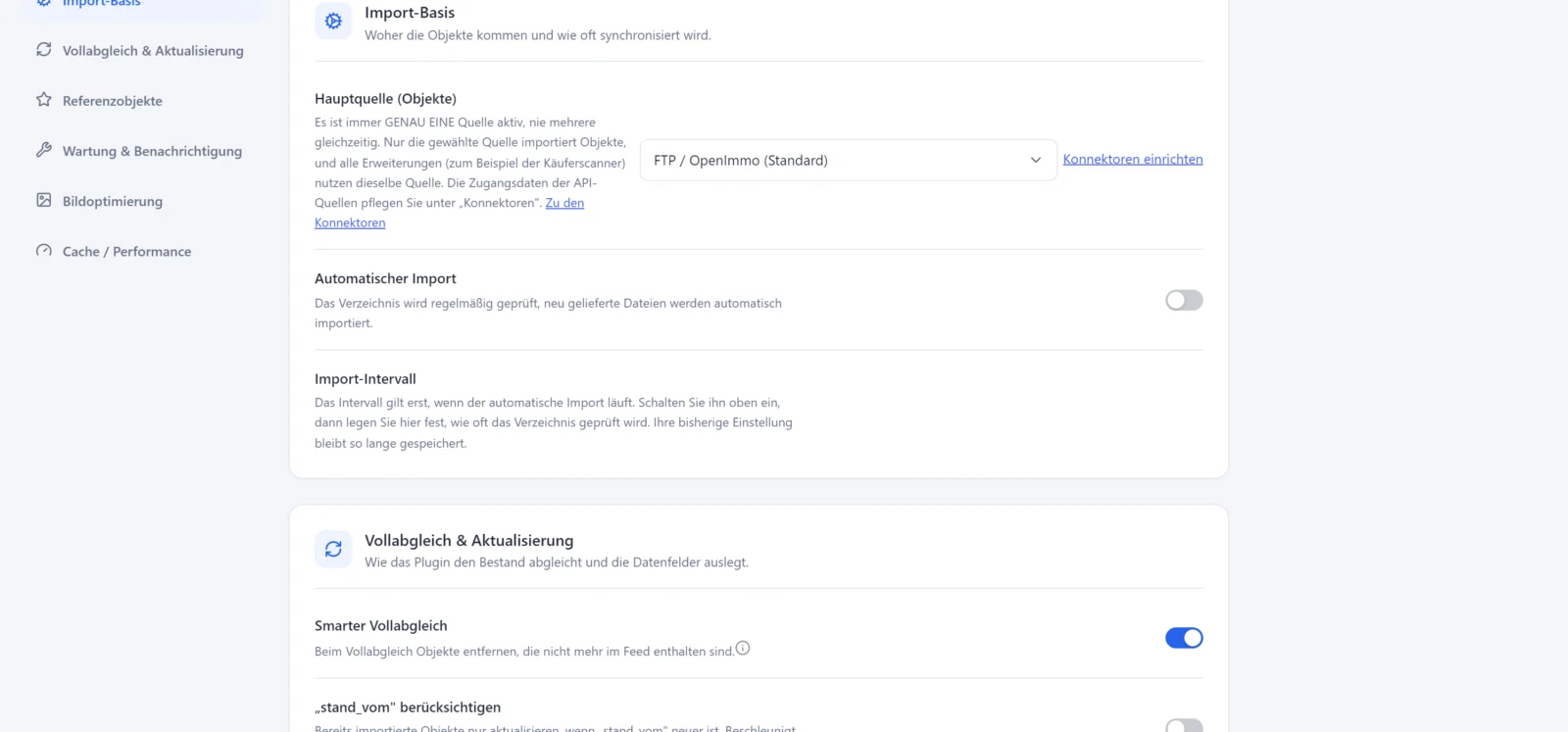
Task: Follow the Konnektoren einrichten link
Action: (x=1133, y=159)
